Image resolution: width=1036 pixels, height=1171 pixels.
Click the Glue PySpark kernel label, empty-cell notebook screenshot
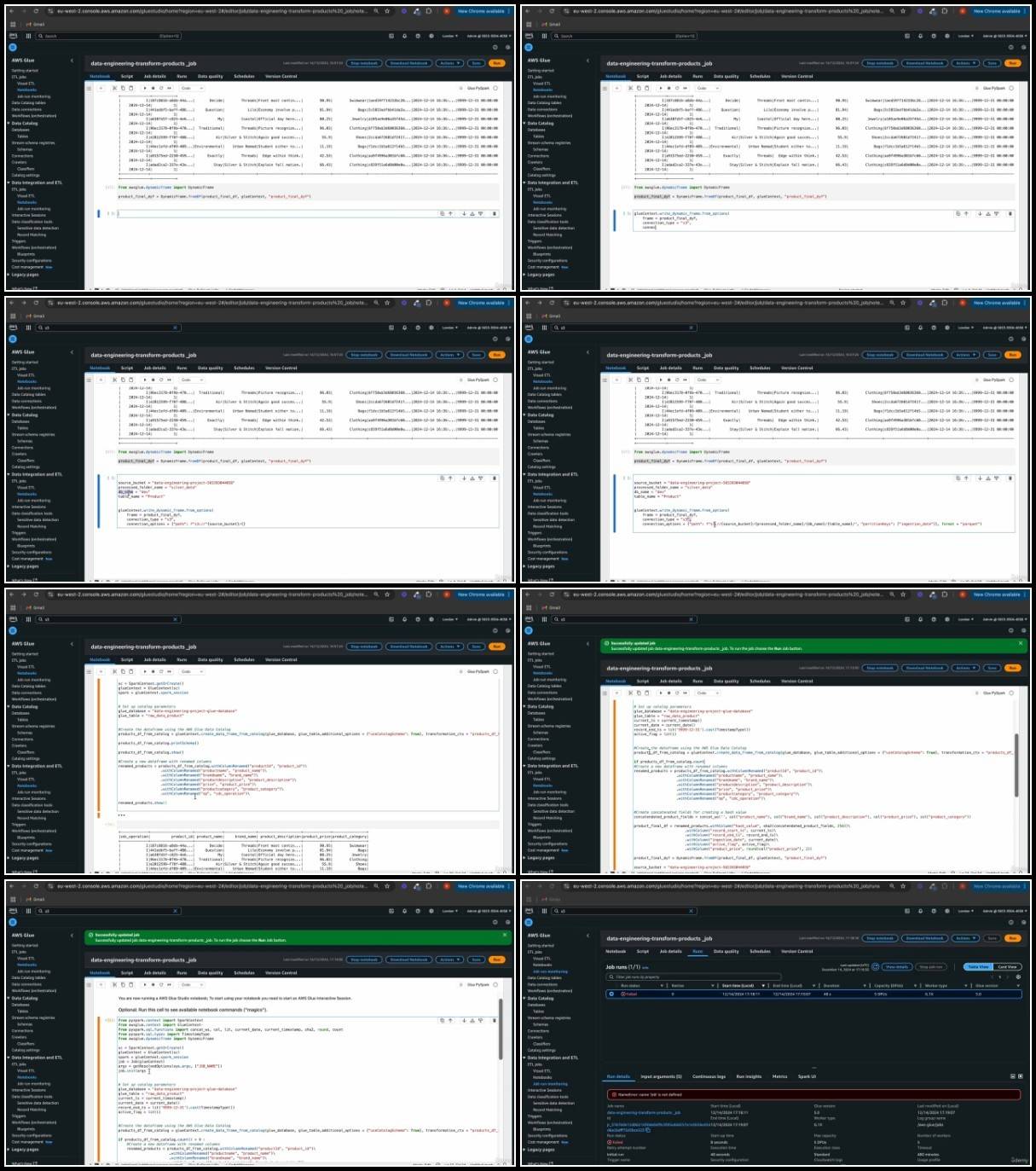(x=478, y=88)
